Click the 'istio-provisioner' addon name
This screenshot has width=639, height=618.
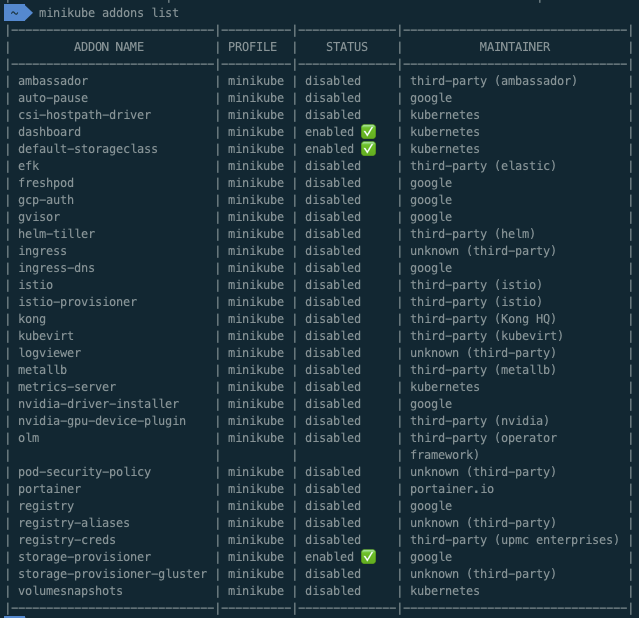point(77,302)
